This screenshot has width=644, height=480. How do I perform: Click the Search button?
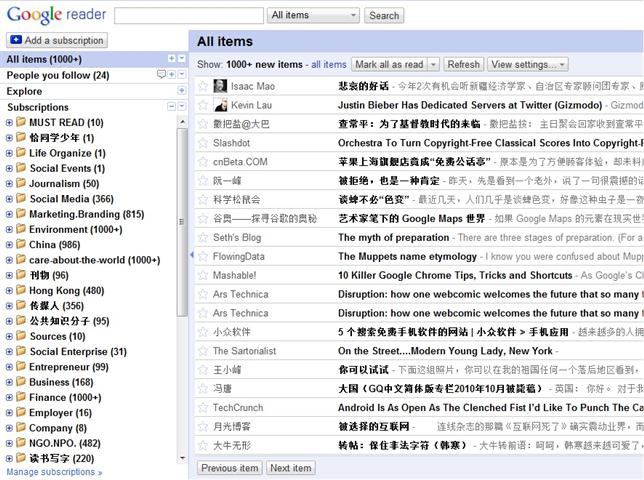384,16
